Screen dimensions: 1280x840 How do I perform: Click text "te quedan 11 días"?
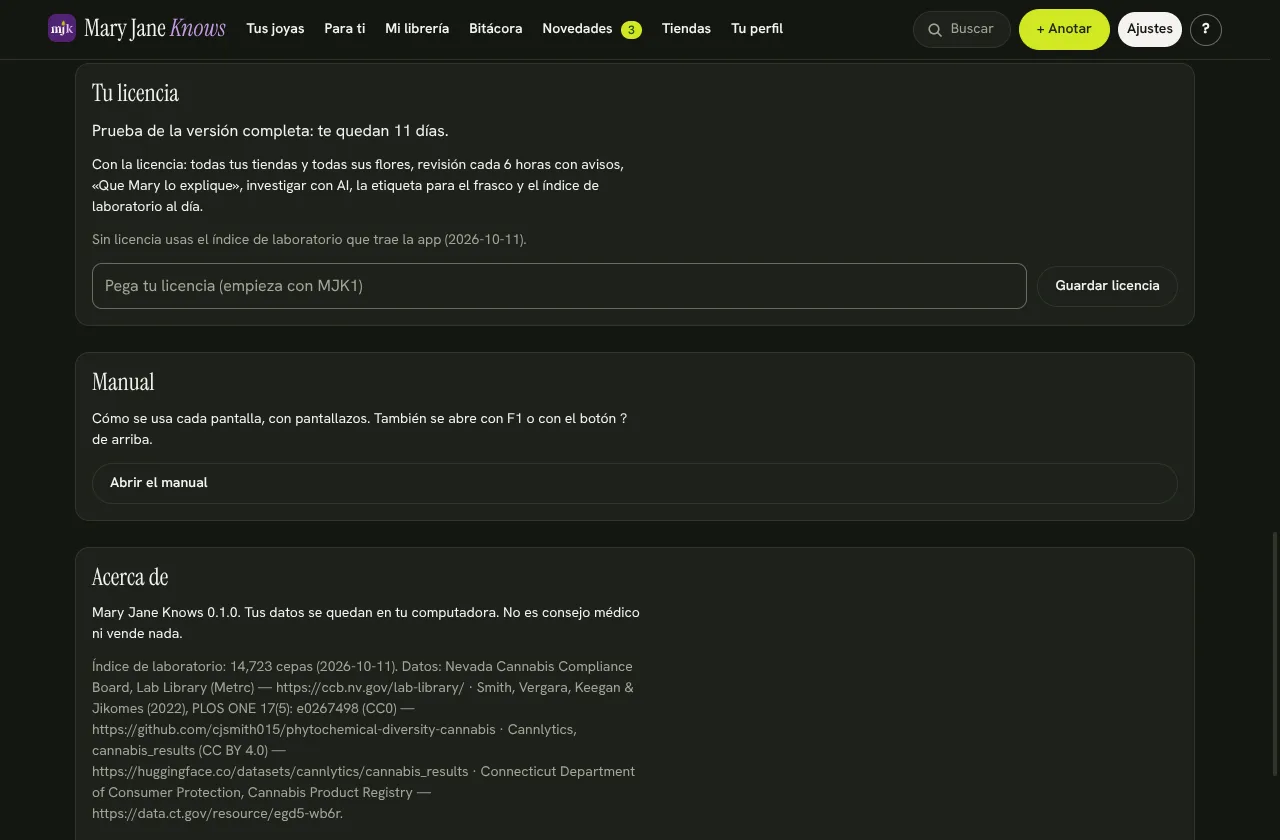tap(383, 131)
